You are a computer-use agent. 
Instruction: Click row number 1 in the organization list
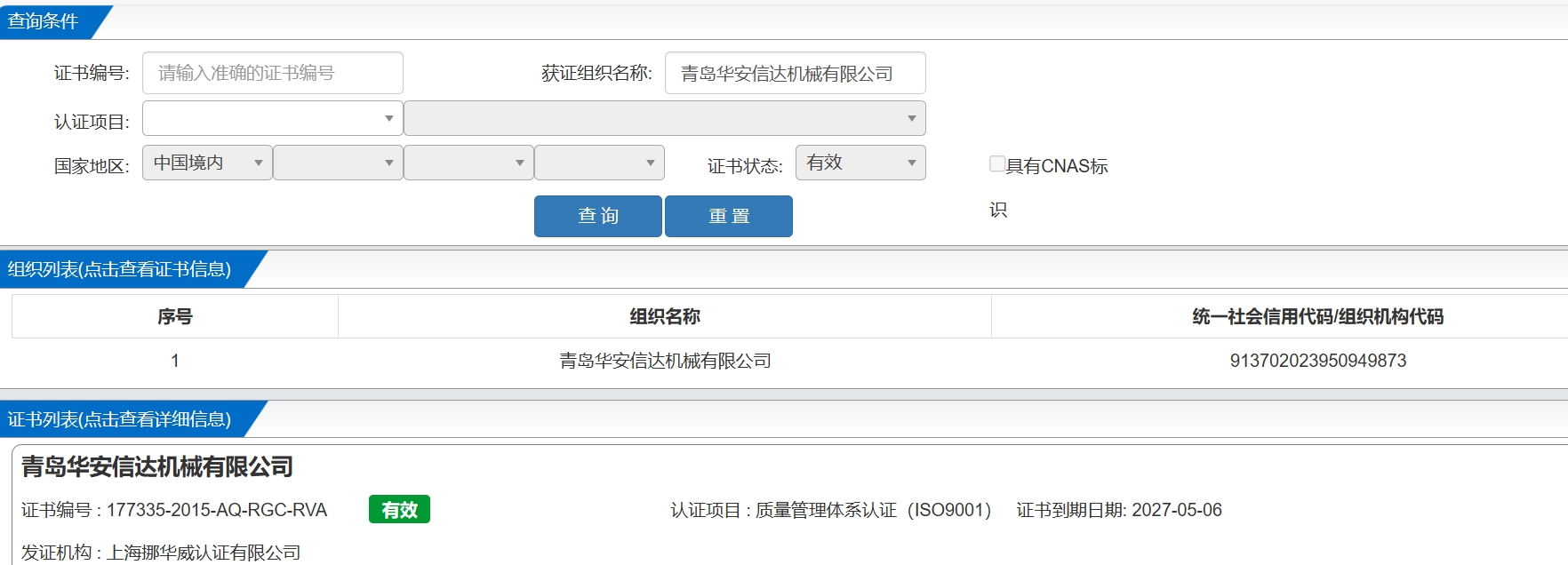click(175, 361)
